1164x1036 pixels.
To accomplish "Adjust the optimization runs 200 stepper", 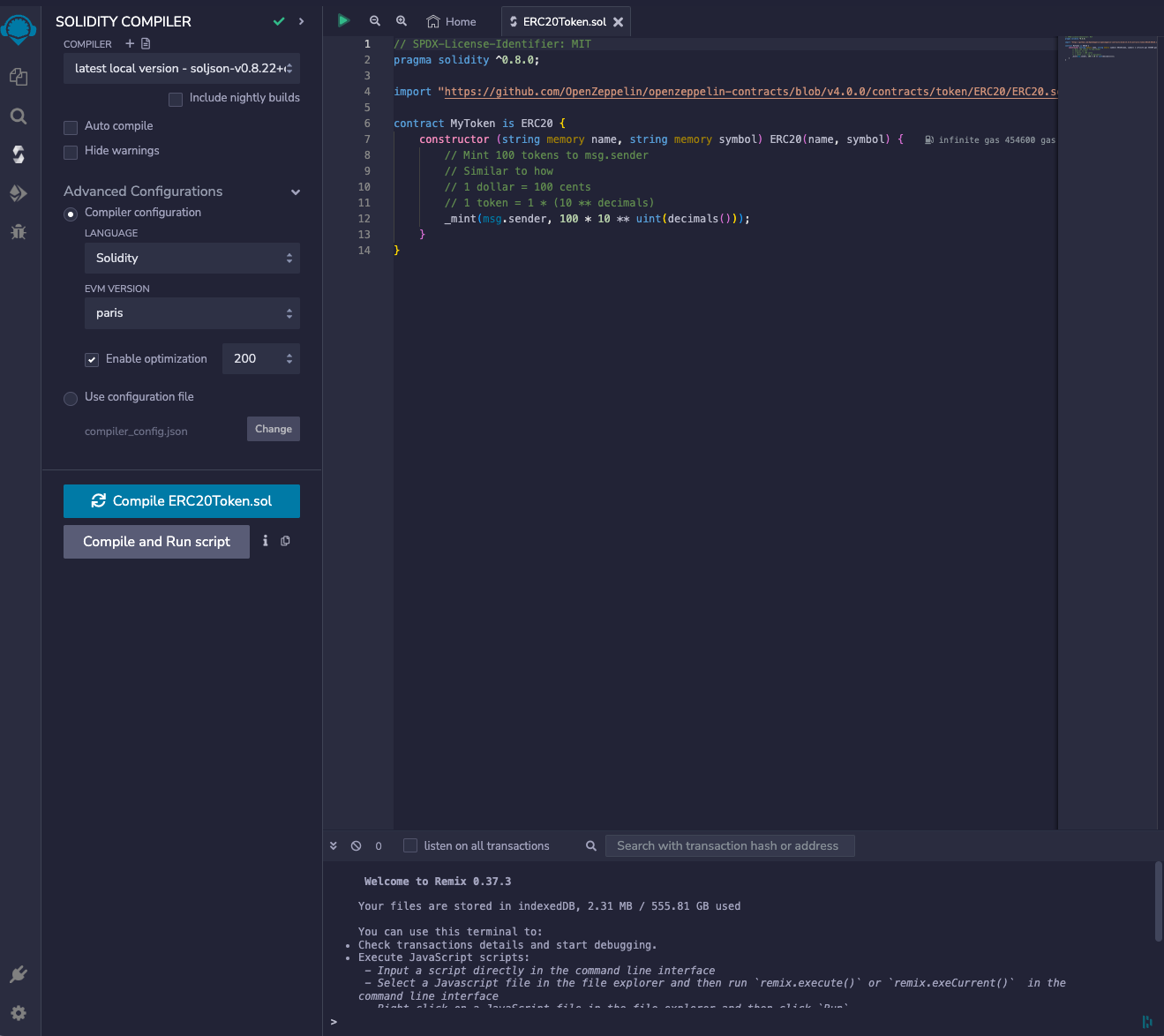I will coord(261,358).
